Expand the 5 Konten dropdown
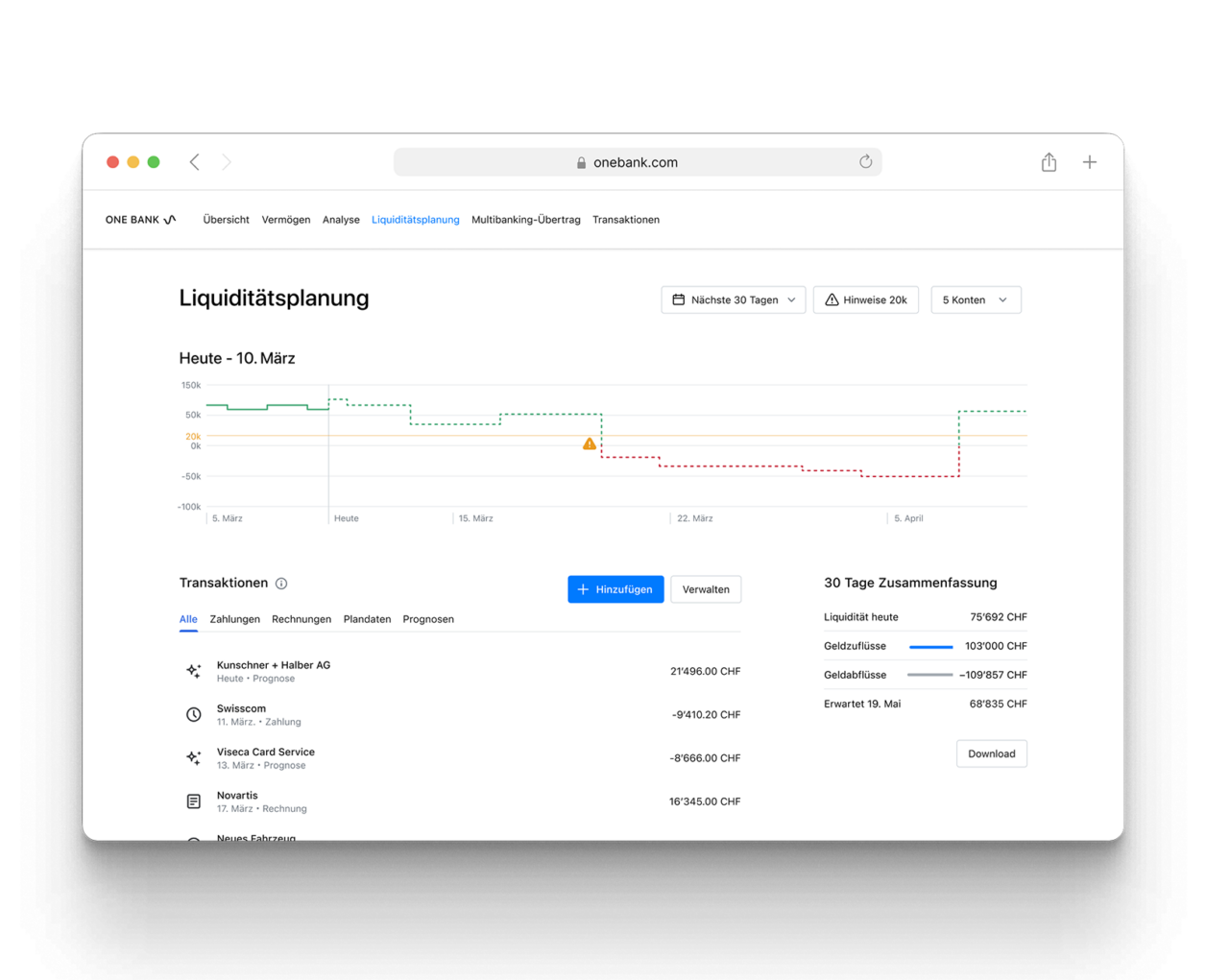 point(976,299)
